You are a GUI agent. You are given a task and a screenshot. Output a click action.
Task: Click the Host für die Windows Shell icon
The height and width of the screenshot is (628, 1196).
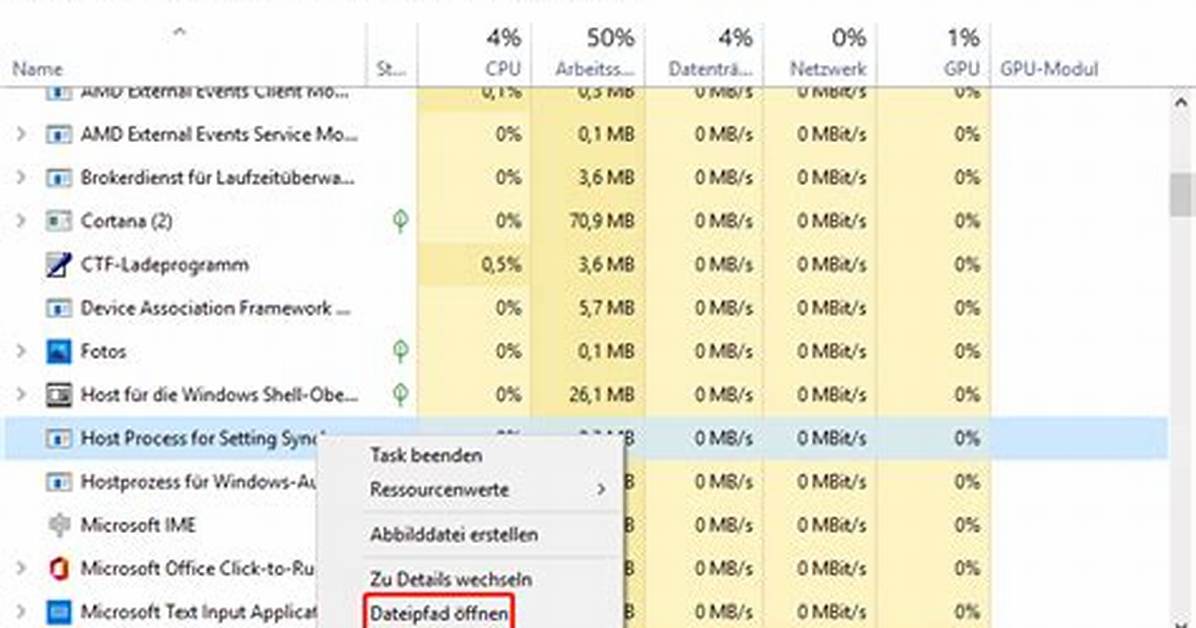click(x=59, y=395)
